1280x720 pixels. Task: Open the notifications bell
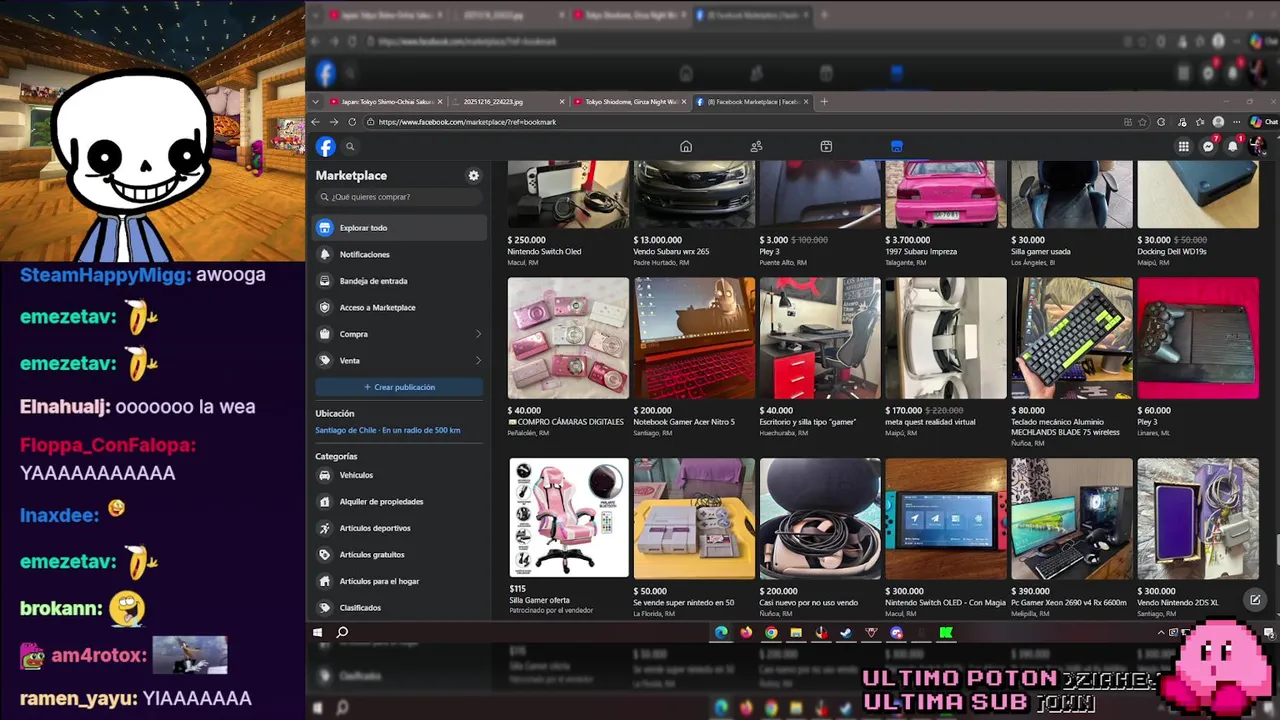pos(1233,146)
